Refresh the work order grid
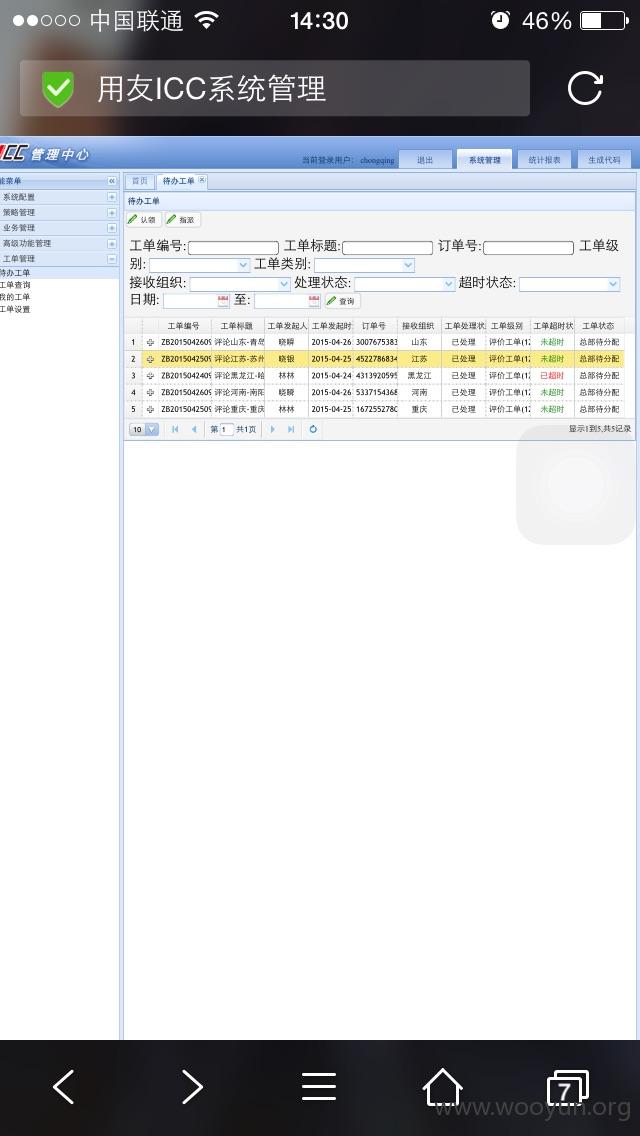This screenshot has width=640, height=1136. [313, 429]
